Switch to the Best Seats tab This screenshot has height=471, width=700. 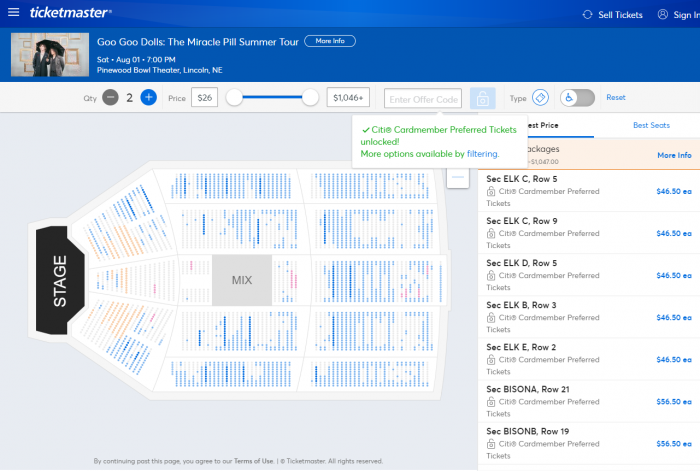click(651, 126)
